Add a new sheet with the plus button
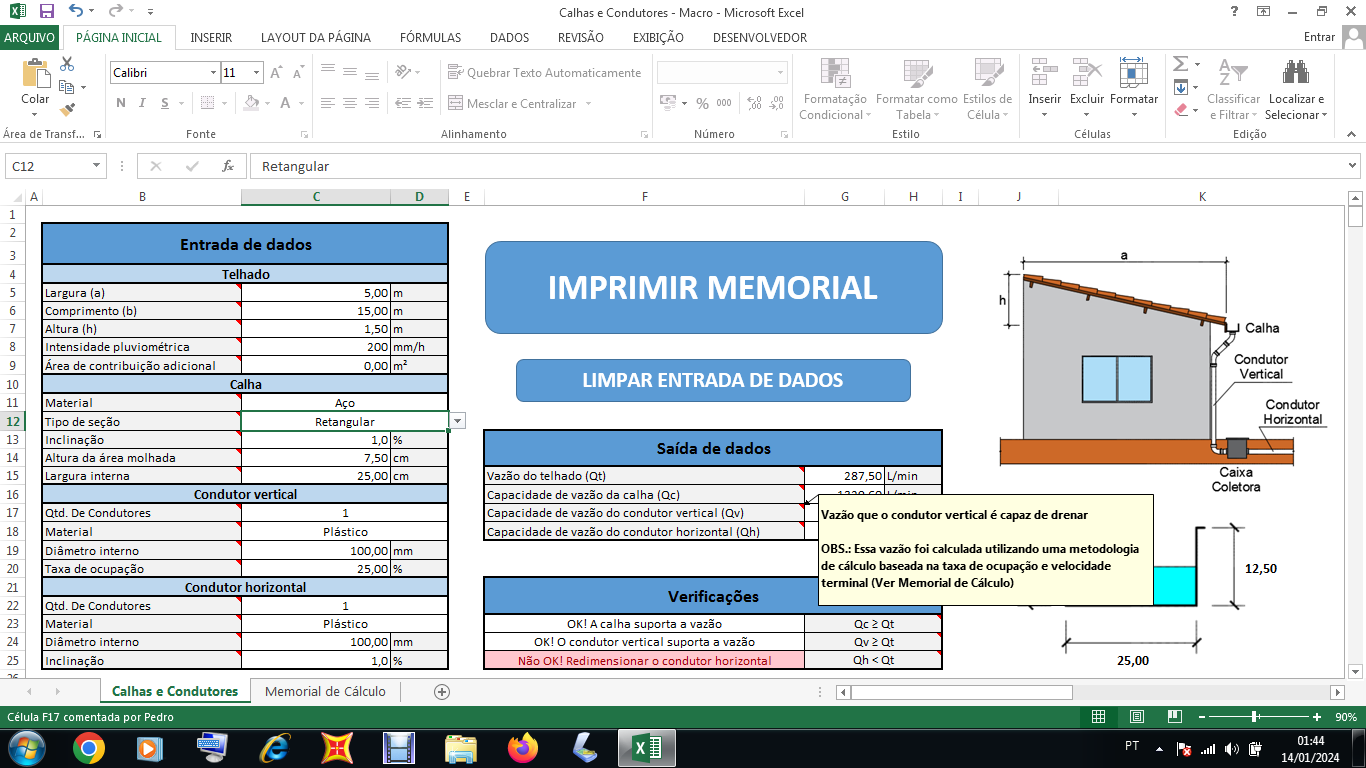The width and height of the screenshot is (1366, 768). (x=442, y=691)
